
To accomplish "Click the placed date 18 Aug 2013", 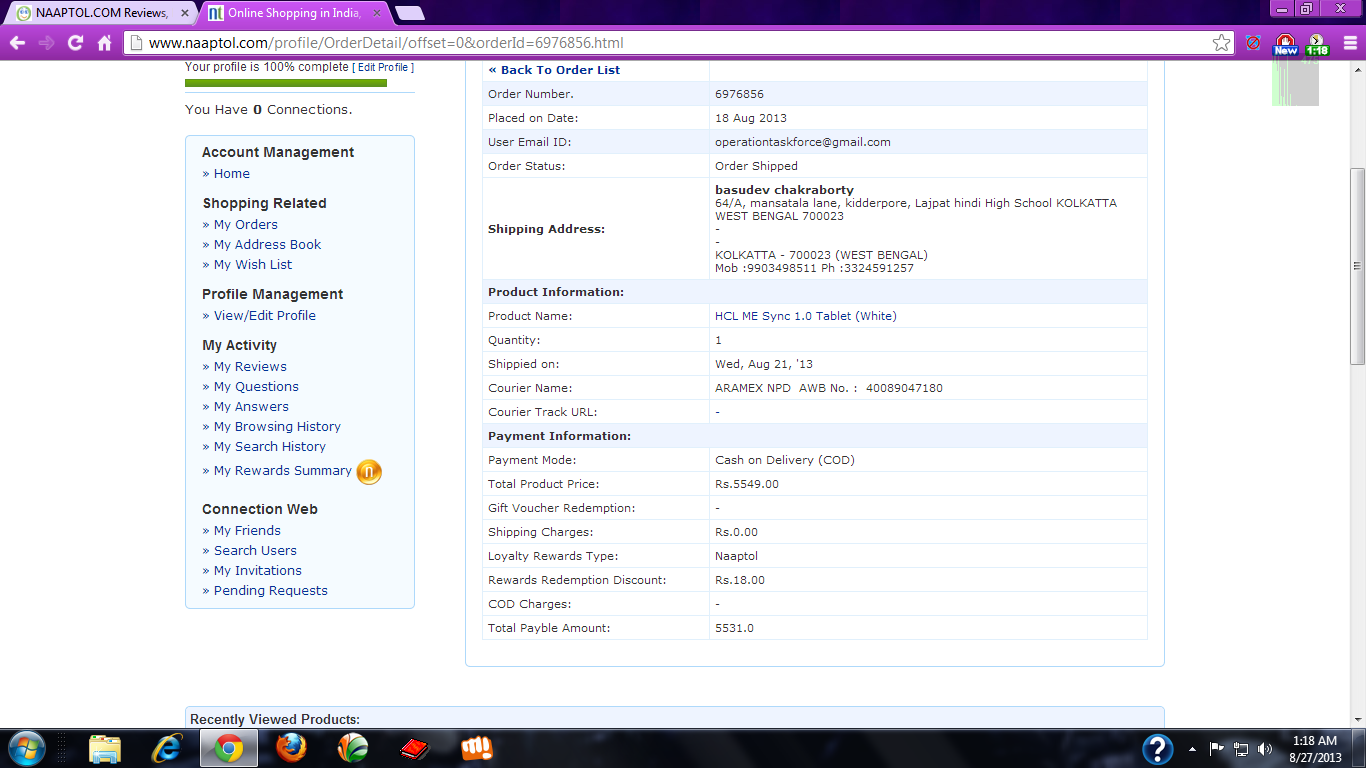I will coord(751,118).
